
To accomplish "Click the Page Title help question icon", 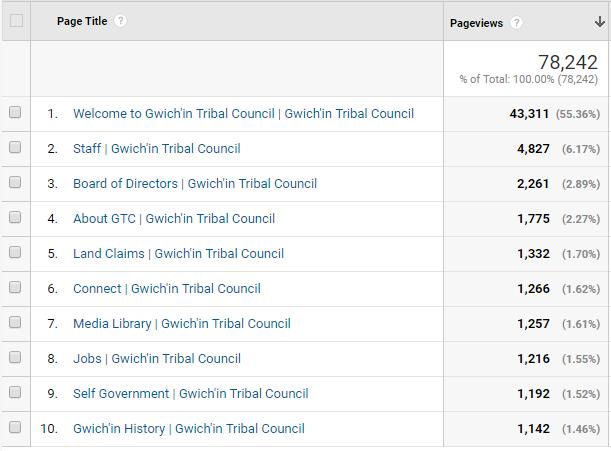I will [120, 21].
